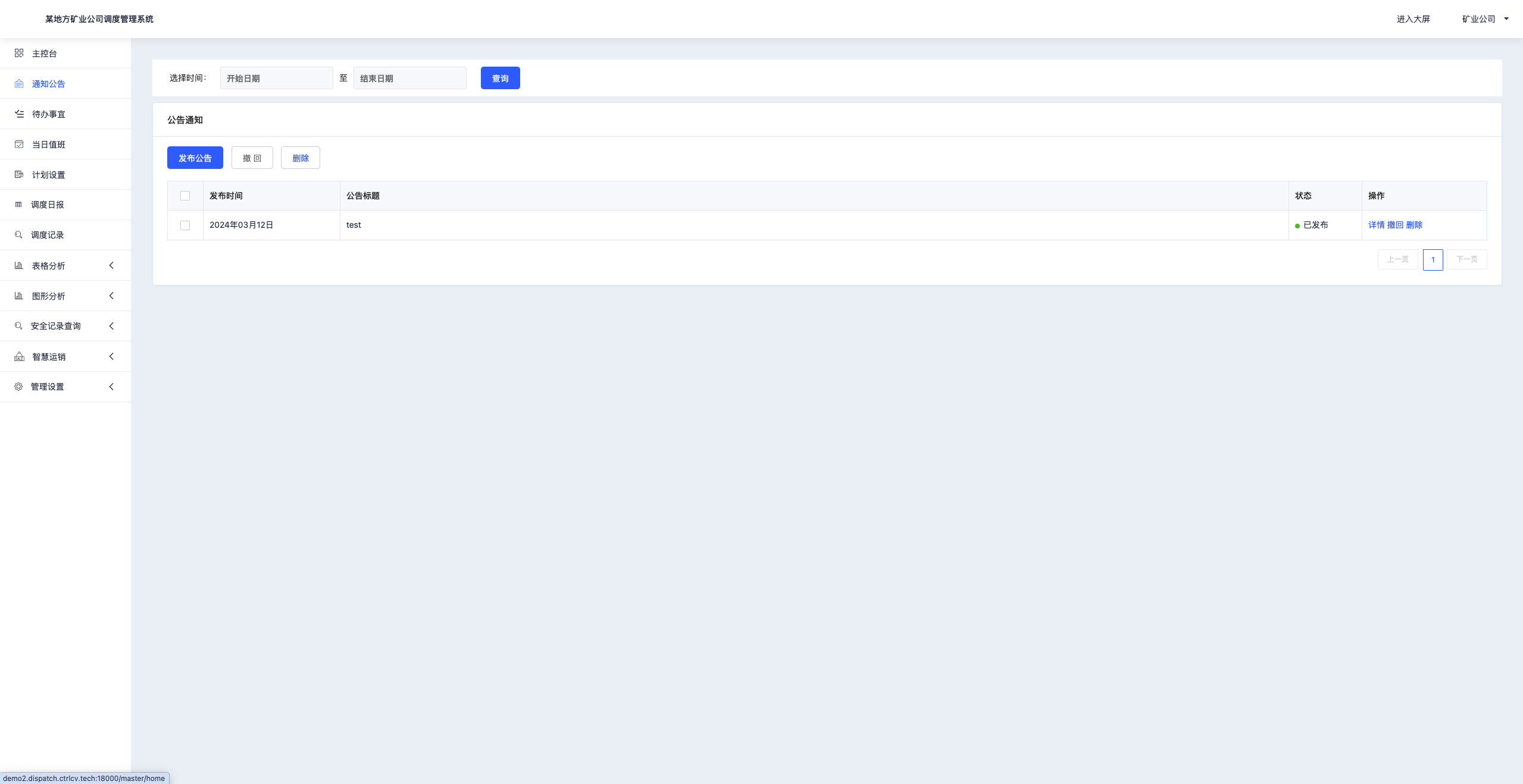Click the 调度记录 search icon
Viewport: 1523px width, 784px height.
coord(18,235)
